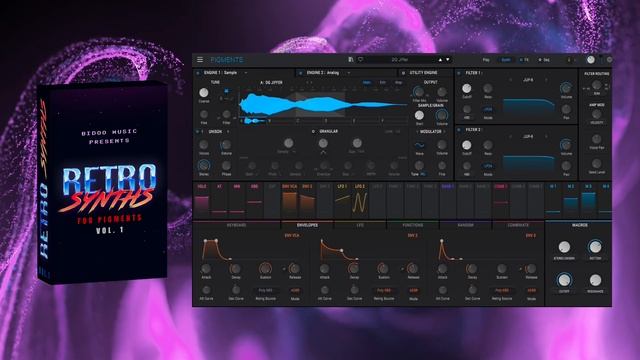Open the LFO modulation tab

coord(360,225)
